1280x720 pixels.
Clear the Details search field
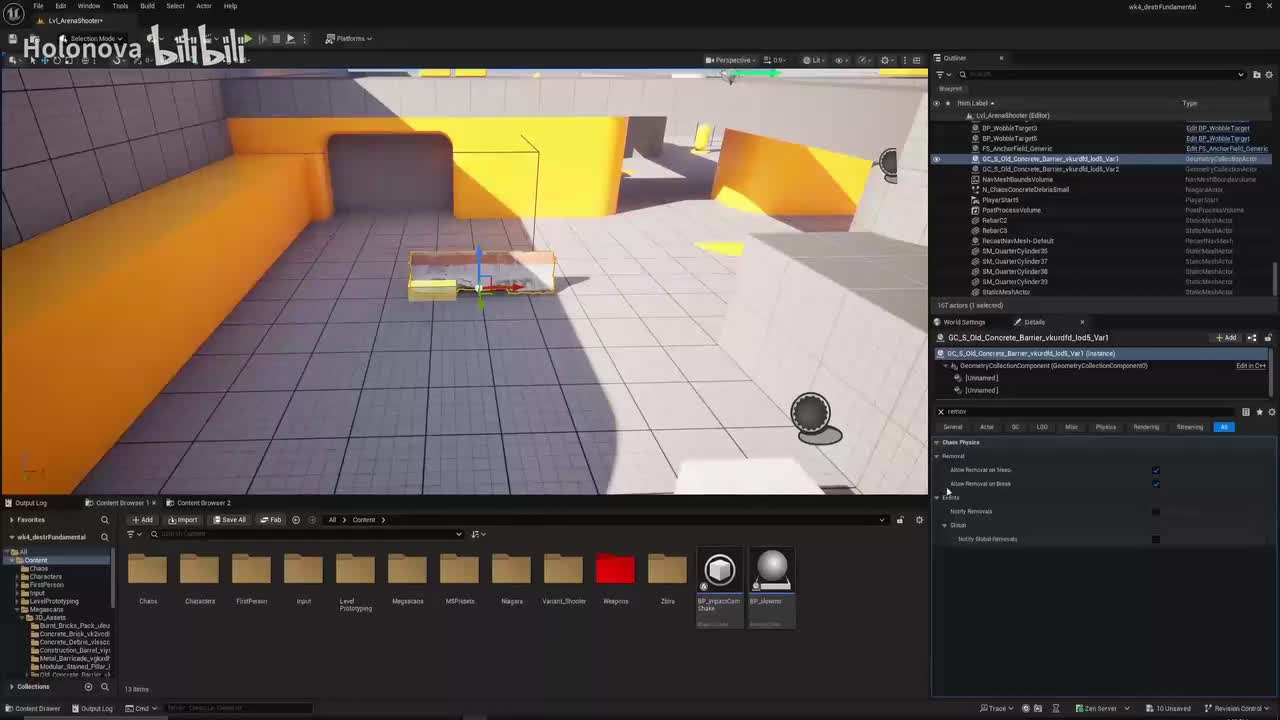click(x=940, y=412)
